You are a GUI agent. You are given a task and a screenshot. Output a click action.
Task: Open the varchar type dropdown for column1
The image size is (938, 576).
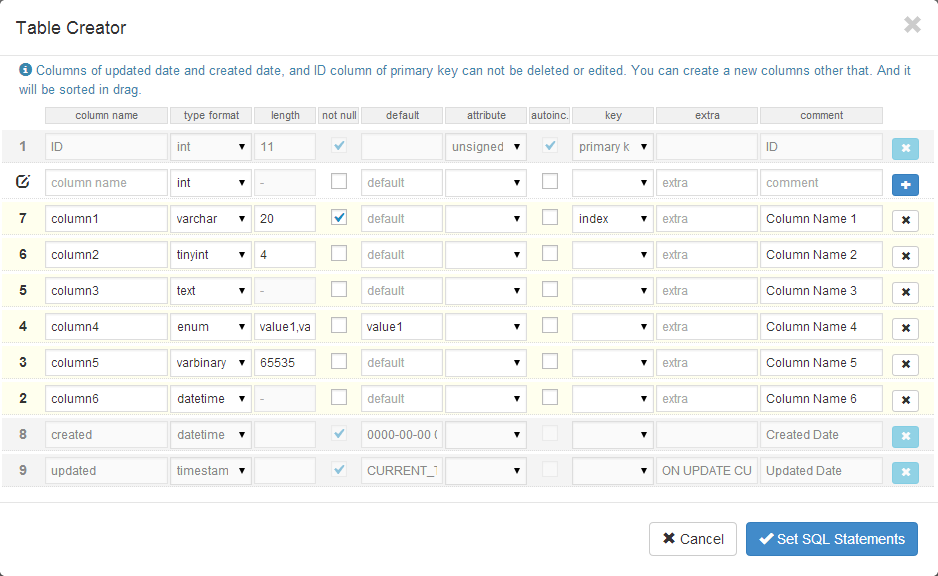[210, 219]
